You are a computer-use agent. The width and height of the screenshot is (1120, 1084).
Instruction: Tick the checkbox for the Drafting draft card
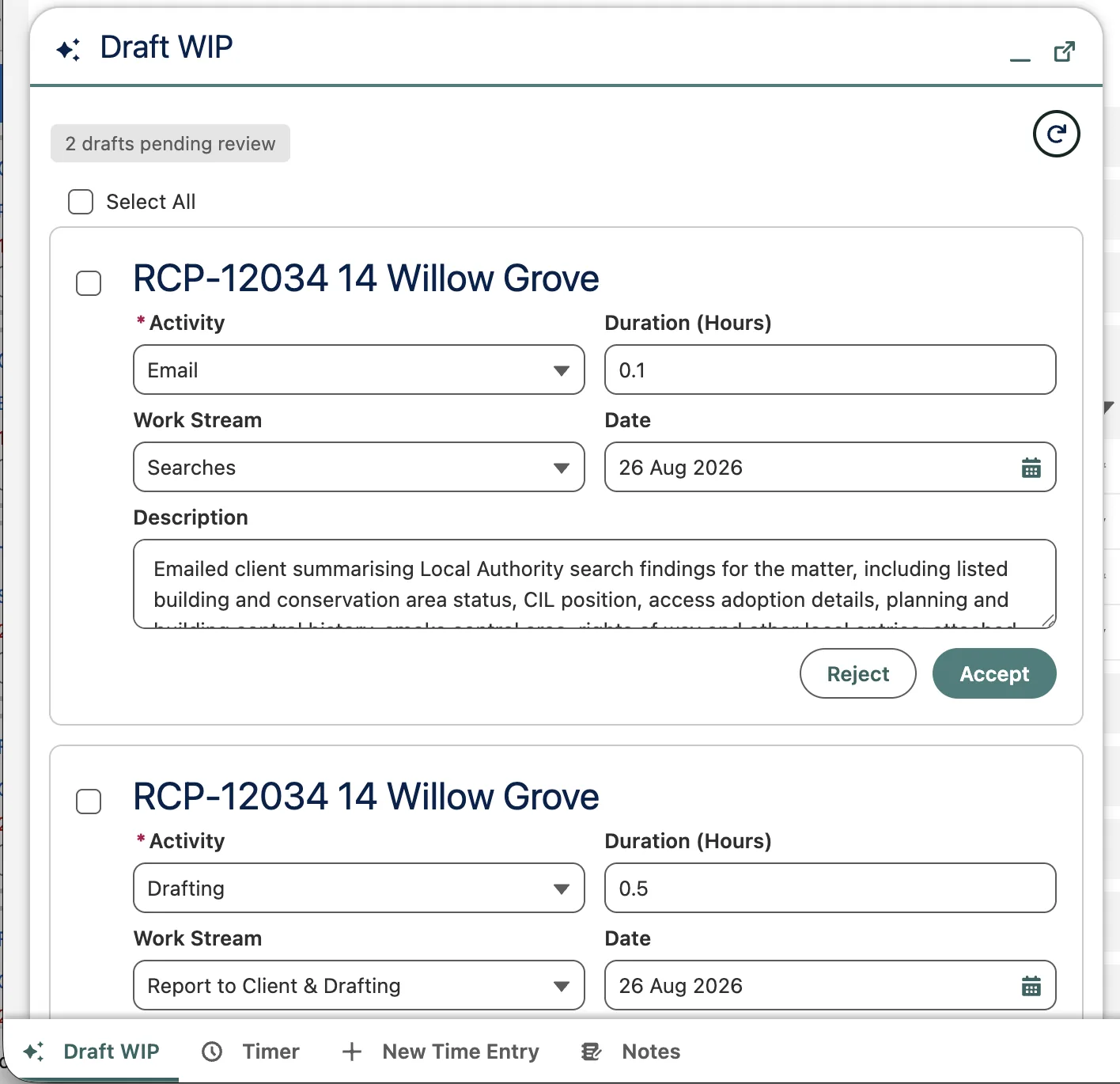click(x=89, y=801)
